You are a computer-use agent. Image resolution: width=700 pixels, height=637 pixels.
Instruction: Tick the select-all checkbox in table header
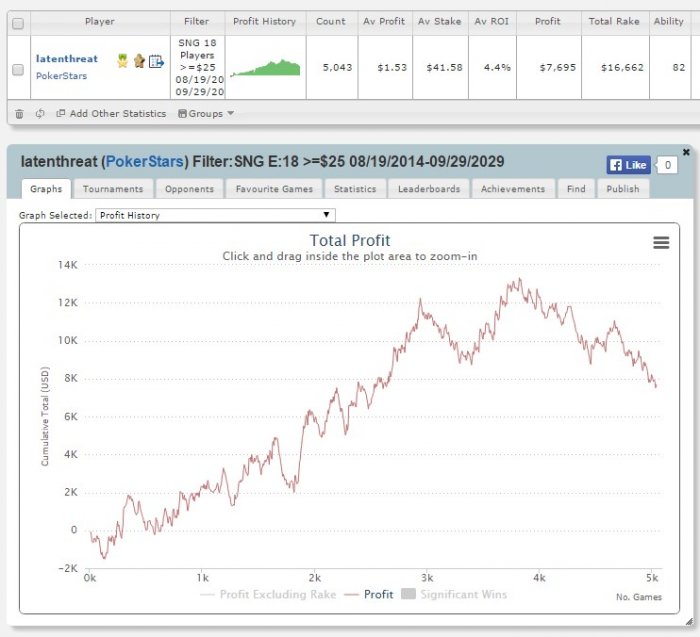[x=18, y=23]
